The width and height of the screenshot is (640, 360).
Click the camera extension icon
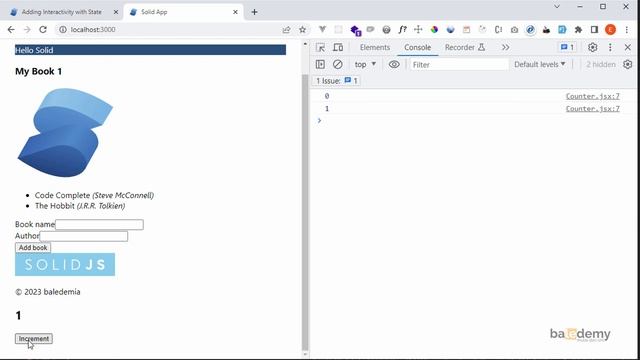tap(514, 29)
